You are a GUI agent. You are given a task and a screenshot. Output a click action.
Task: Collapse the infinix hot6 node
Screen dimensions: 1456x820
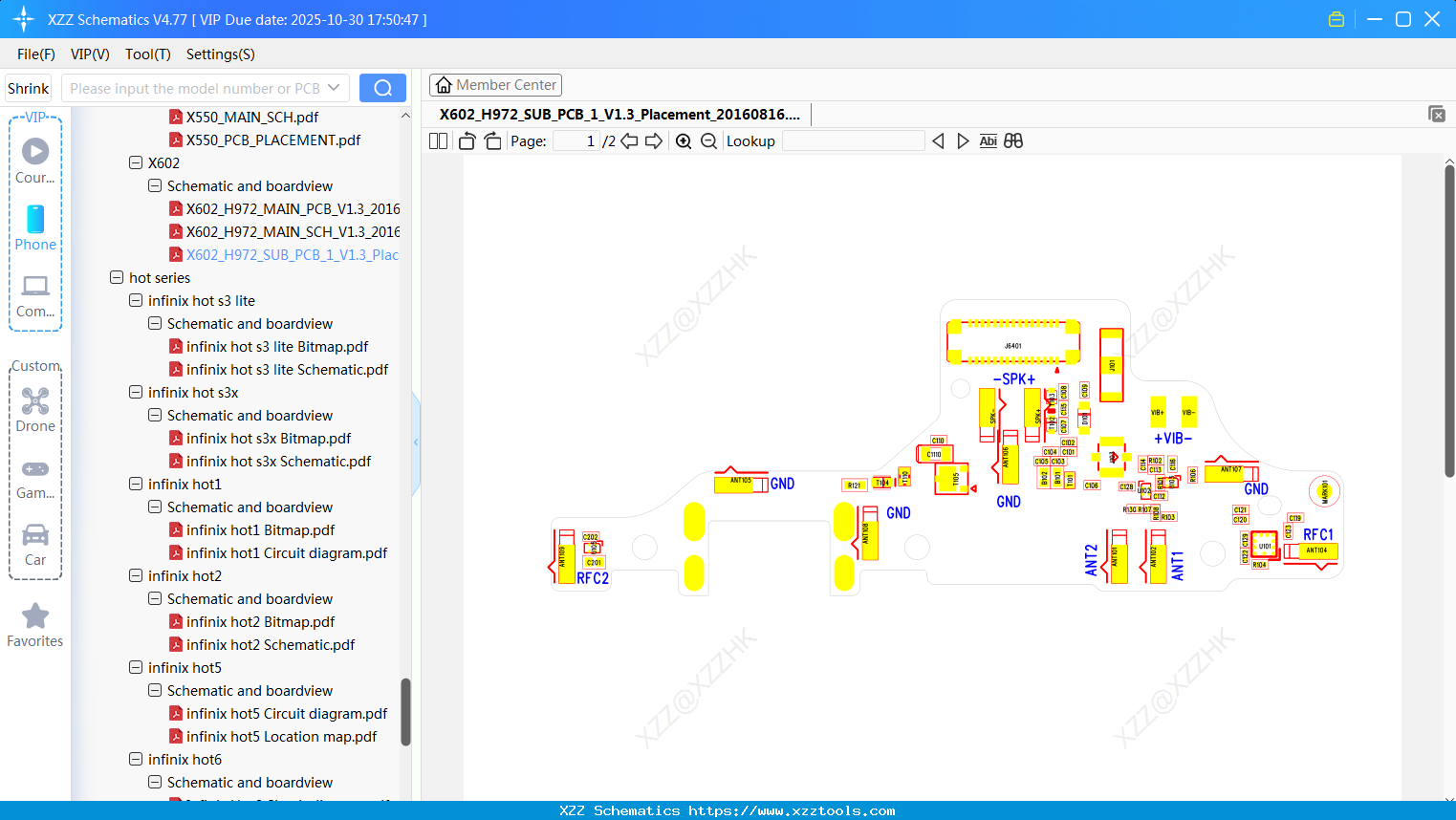pos(136,759)
